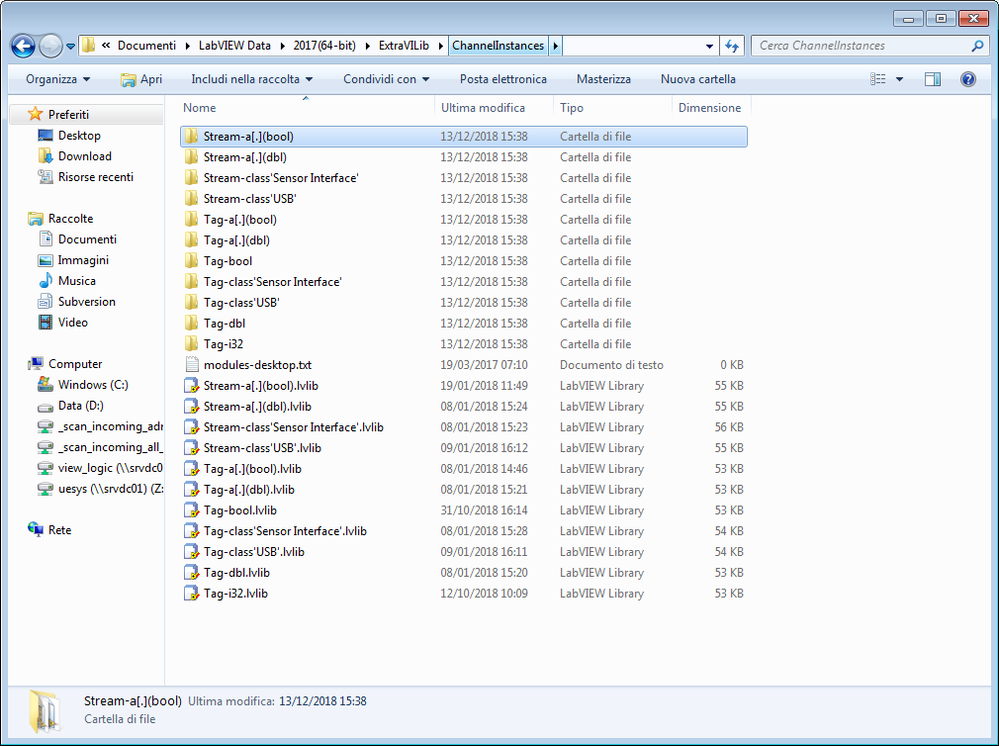Select Preferiti in the navigation pane
The image size is (999, 746).
pyautogui.click(x=68, y=115)
